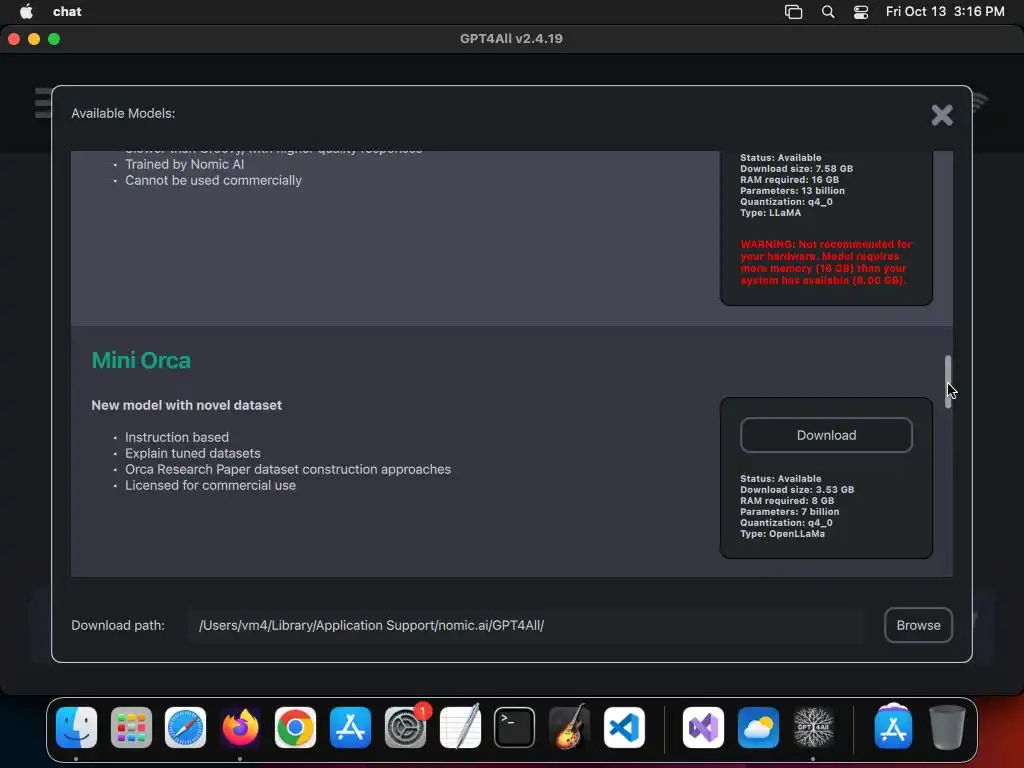
Task: Click the date and time display
Action: (945, 11)
